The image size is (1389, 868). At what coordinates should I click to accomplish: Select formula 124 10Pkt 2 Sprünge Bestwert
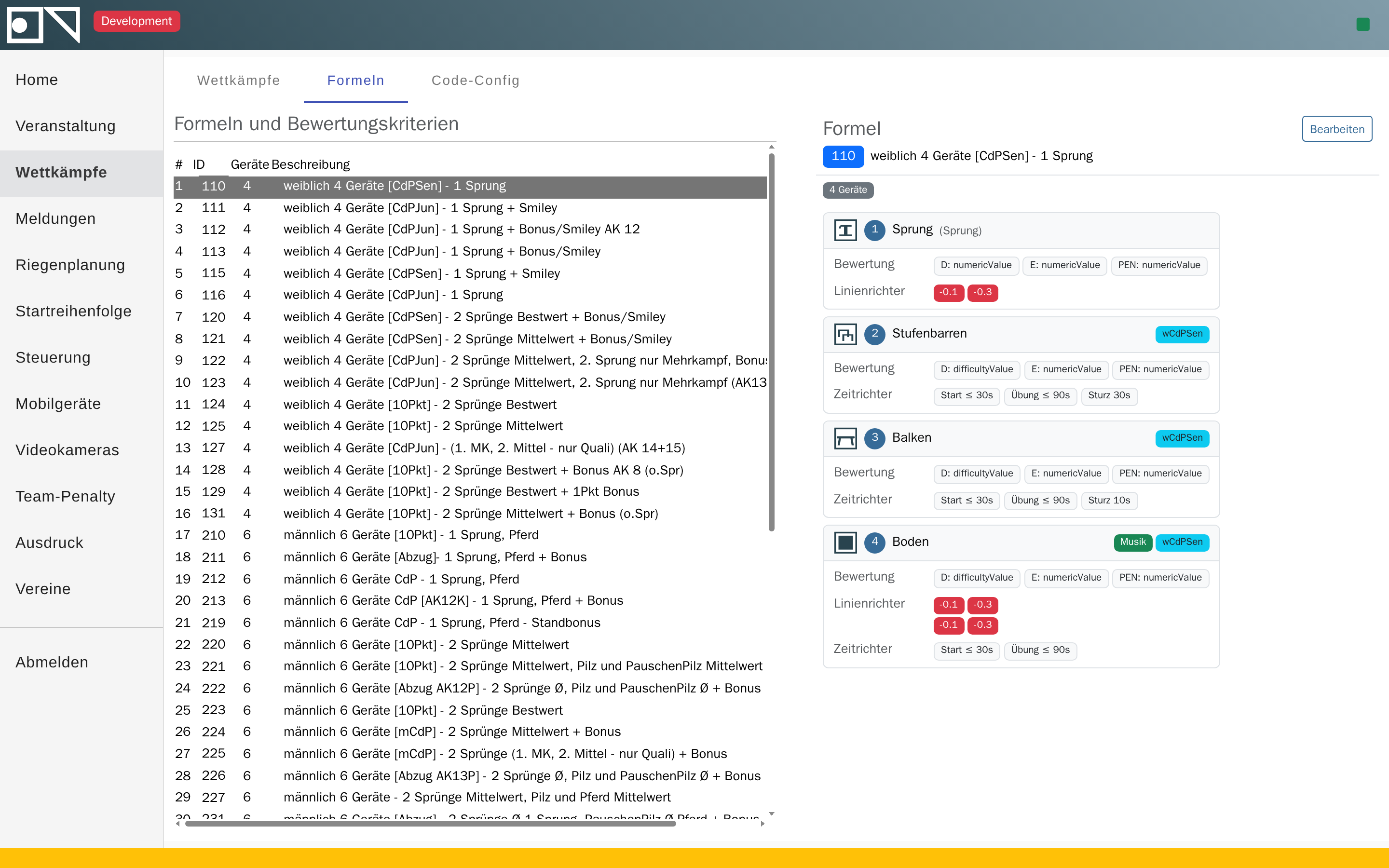click(470, 405)
